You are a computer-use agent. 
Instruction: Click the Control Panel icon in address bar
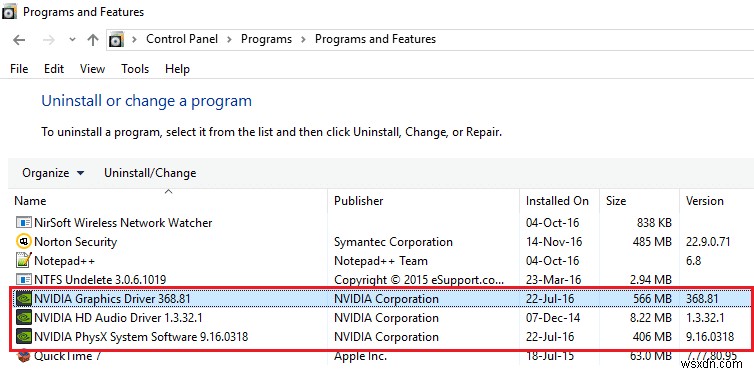(116, 39)
